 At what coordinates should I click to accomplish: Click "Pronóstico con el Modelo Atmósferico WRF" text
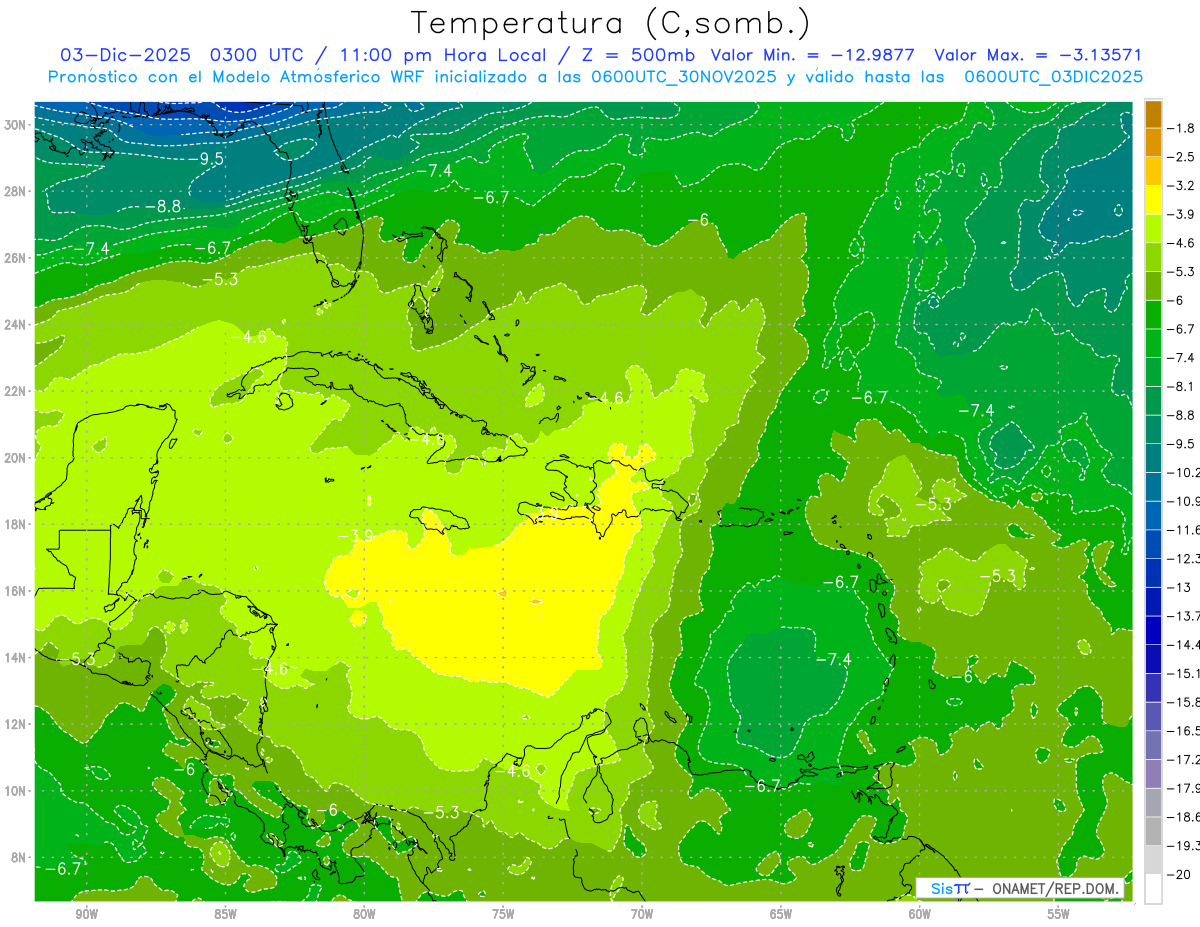pyautogui.click(x=238, y=77)
